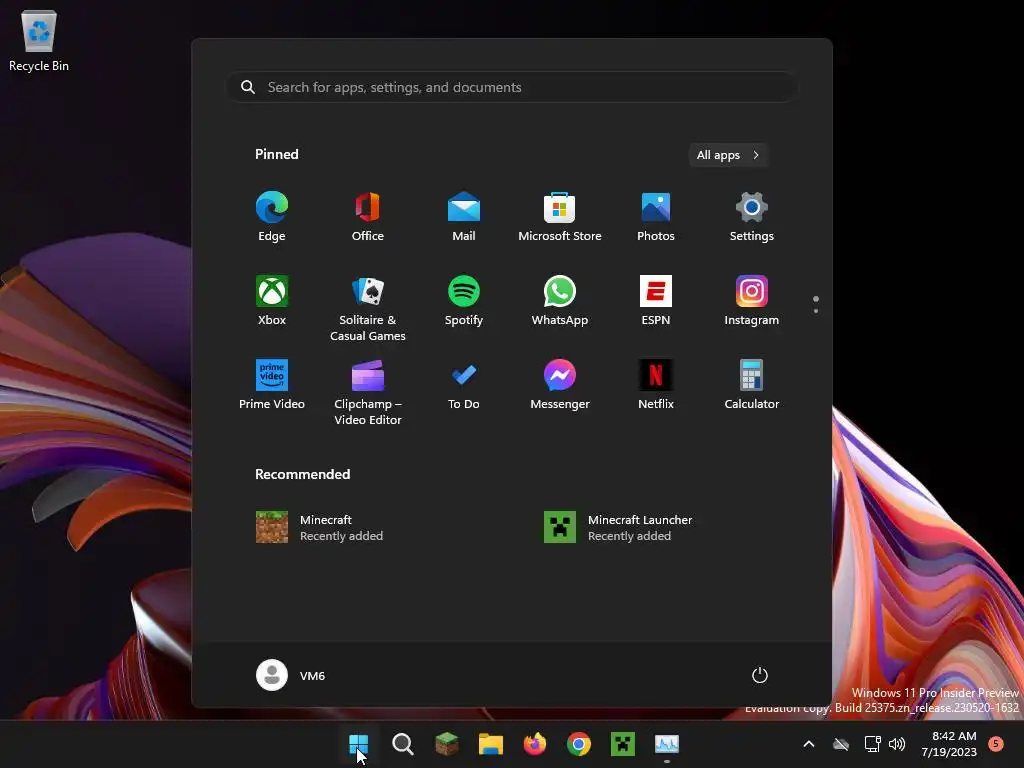
Task: Open WhatsApp
Action: 560,301
